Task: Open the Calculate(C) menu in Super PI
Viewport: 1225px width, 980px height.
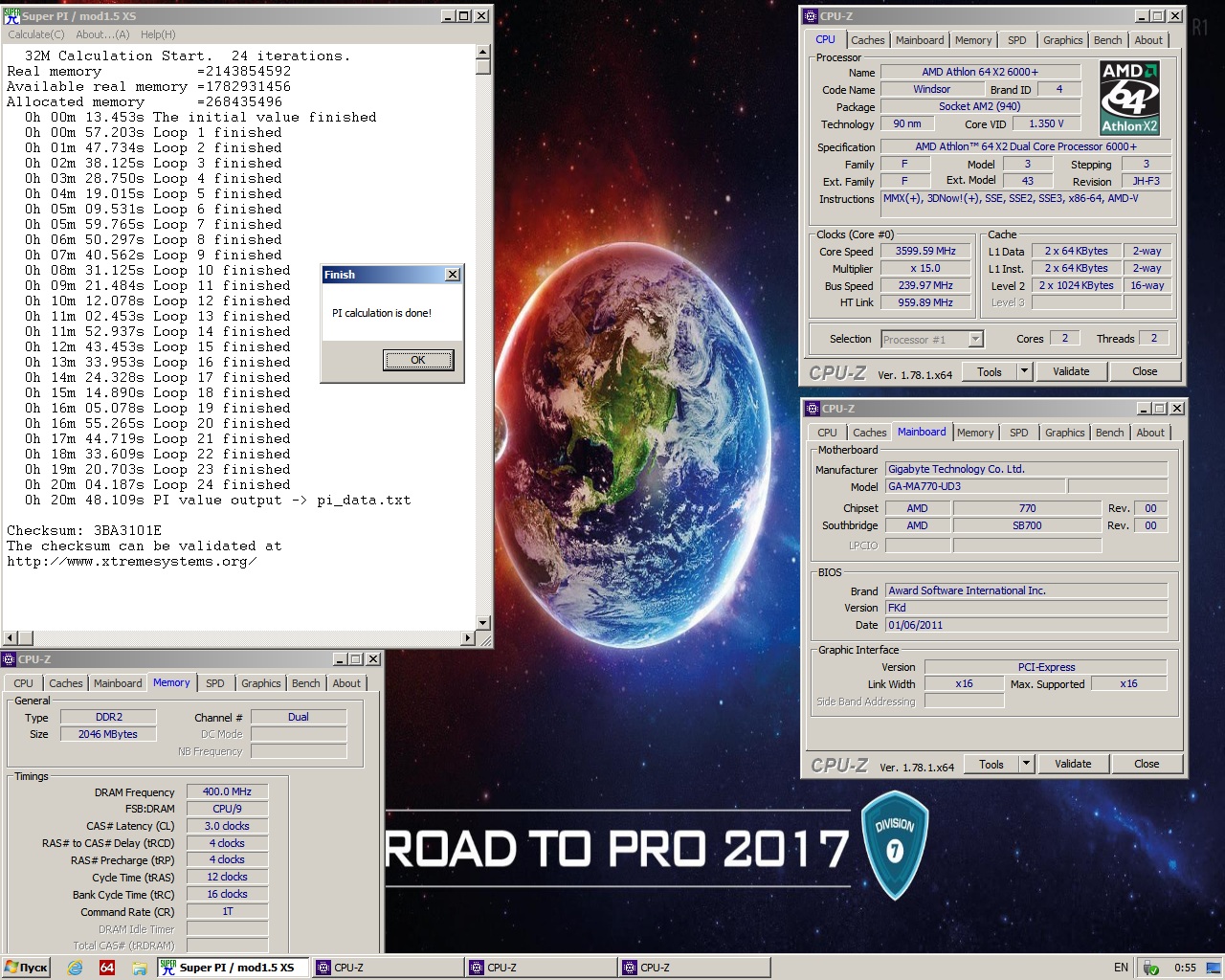Action: pyautogui.click(x=36, y=34)
